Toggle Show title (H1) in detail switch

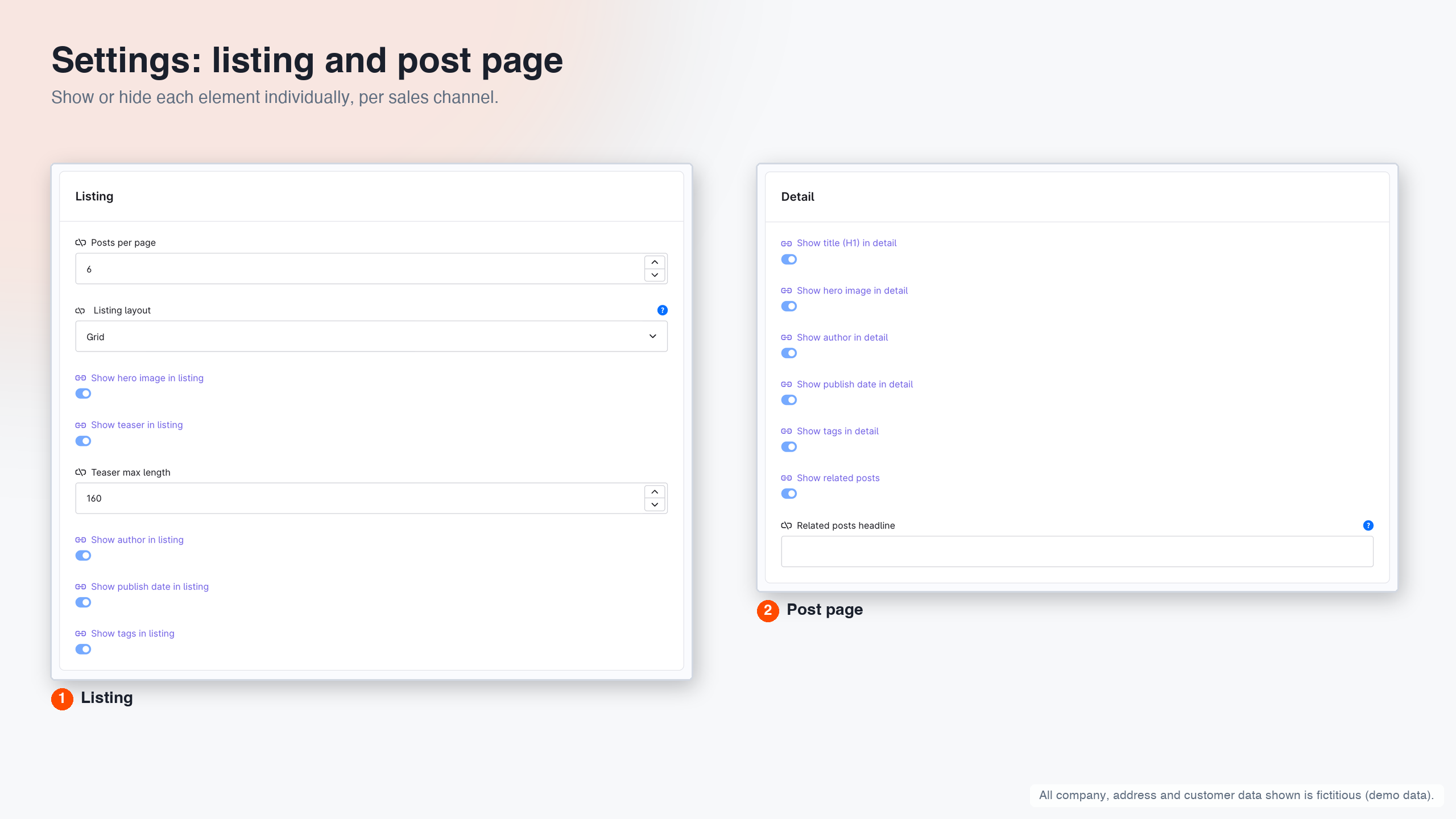point(789,259)
